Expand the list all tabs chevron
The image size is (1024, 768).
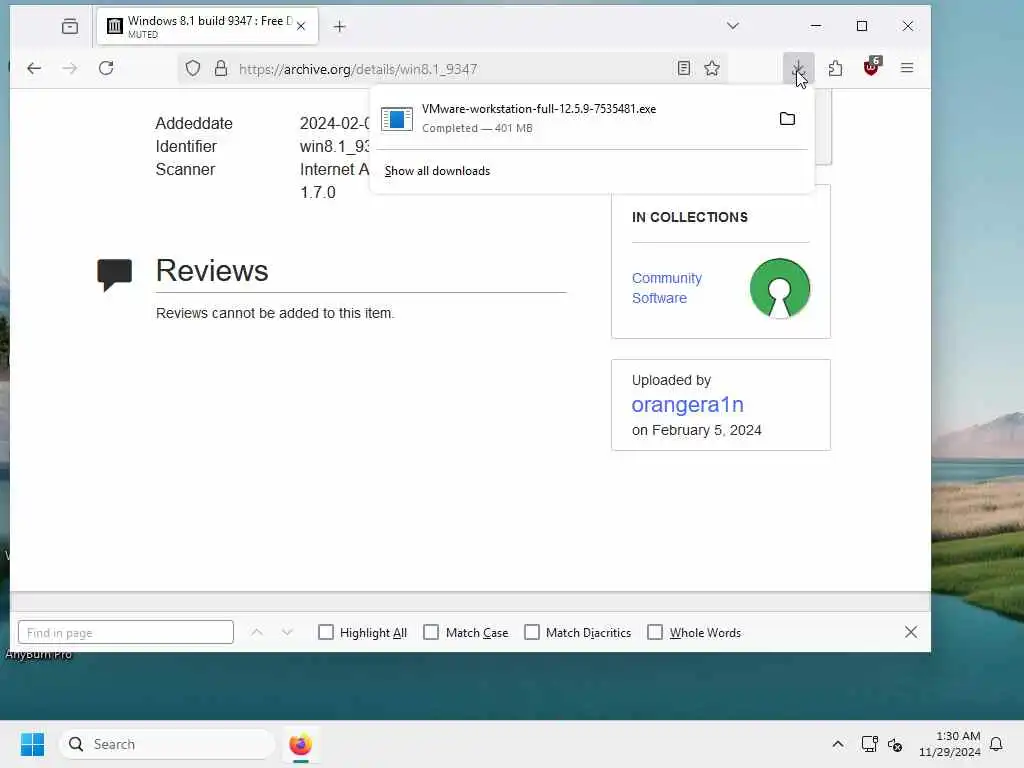pos(733,26)
